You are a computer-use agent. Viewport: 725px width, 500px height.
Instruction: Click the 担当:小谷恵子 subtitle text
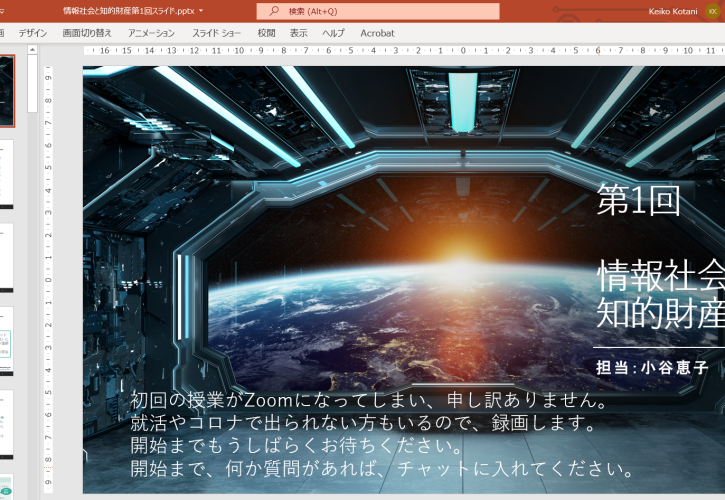point(652,368)
